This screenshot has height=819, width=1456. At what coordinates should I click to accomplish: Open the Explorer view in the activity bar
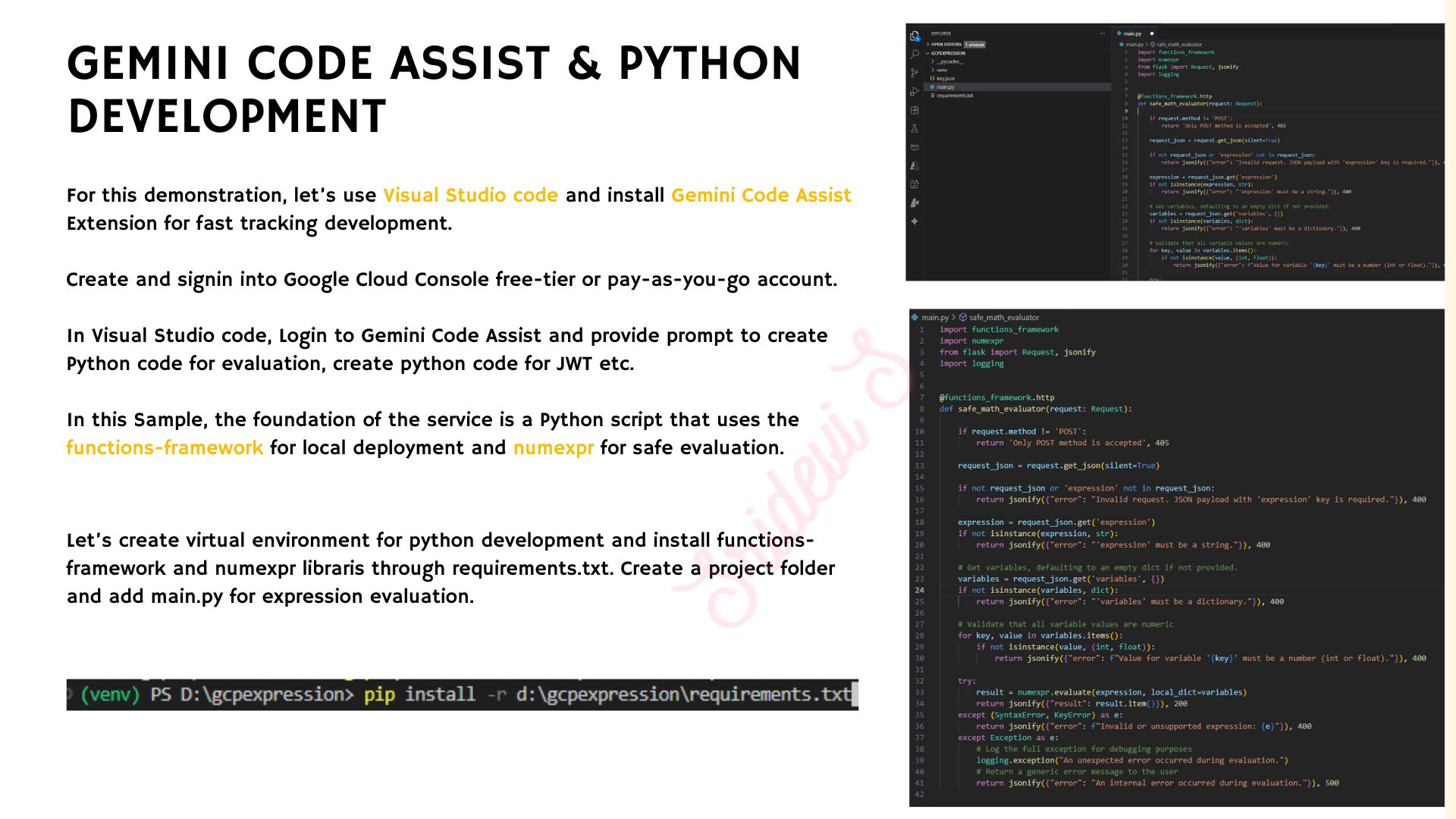[915, 36]
